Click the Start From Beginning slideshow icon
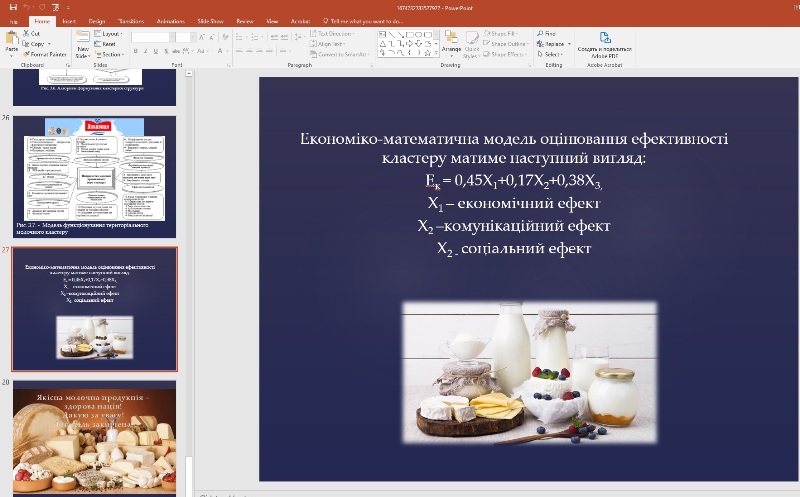Viewport: 800px width, 497px height. click(x=55, y=7)
